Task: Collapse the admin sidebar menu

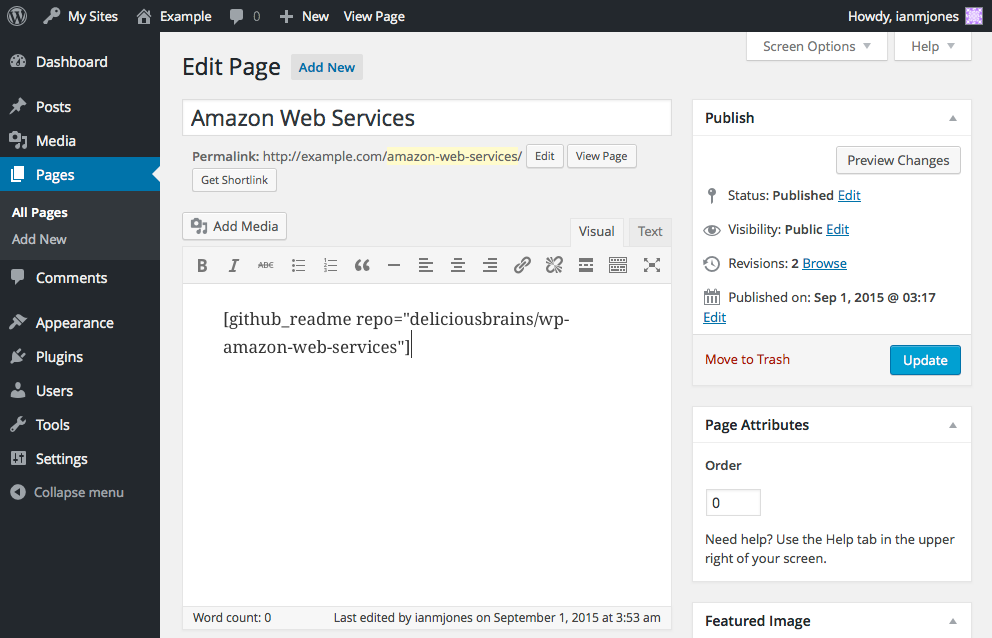Action: point(67,492)
